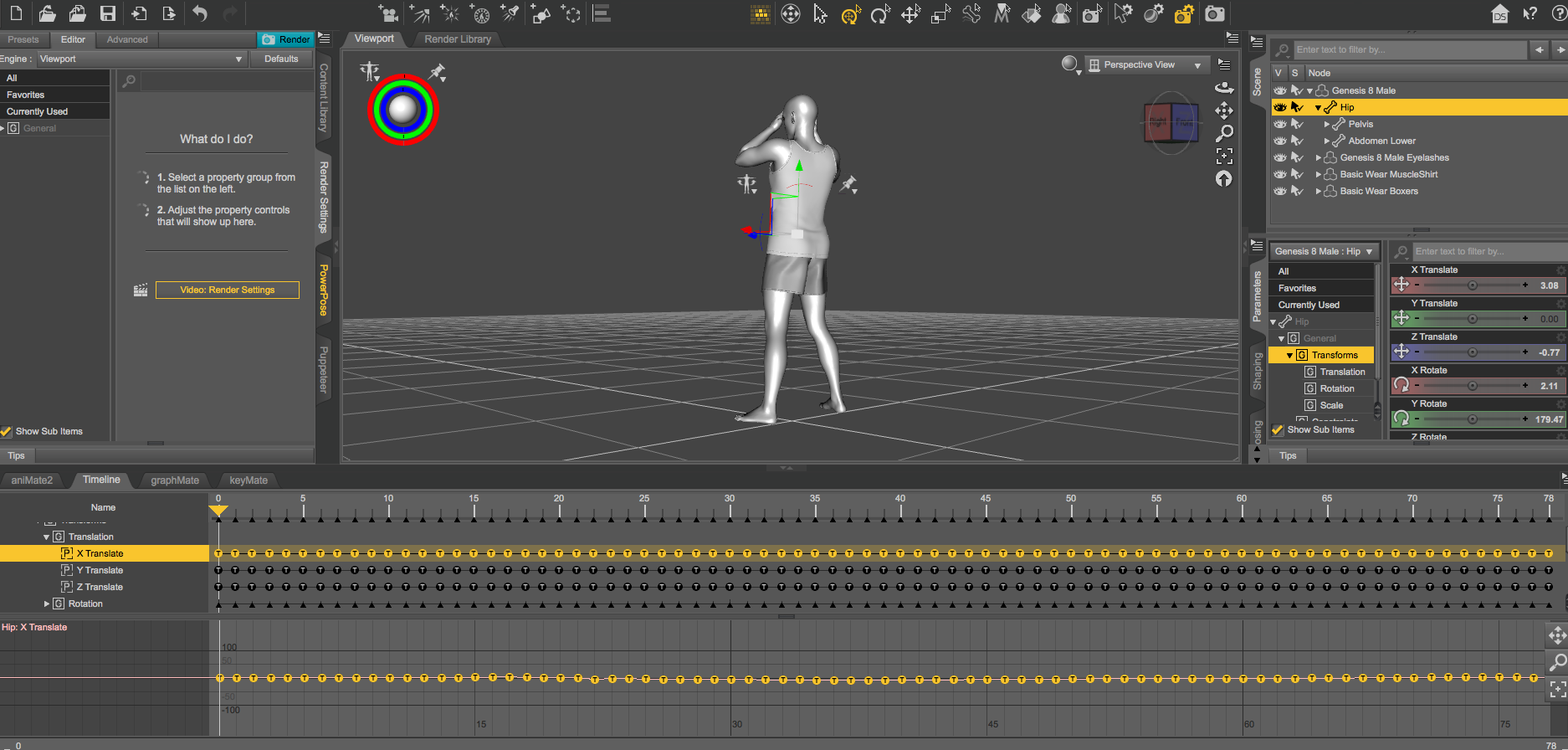Viewport: 1568px width, 750px height.
Task: Click viewport frame selection icon
Action: click(1224, 156)
